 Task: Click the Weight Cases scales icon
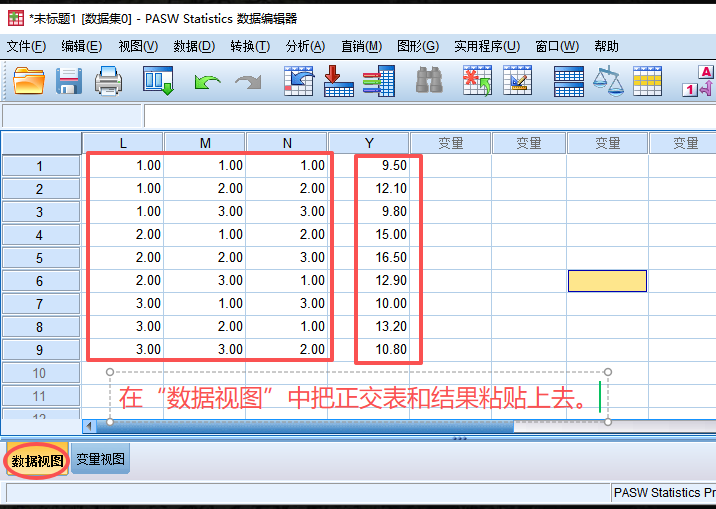click(x=607, y=81)
